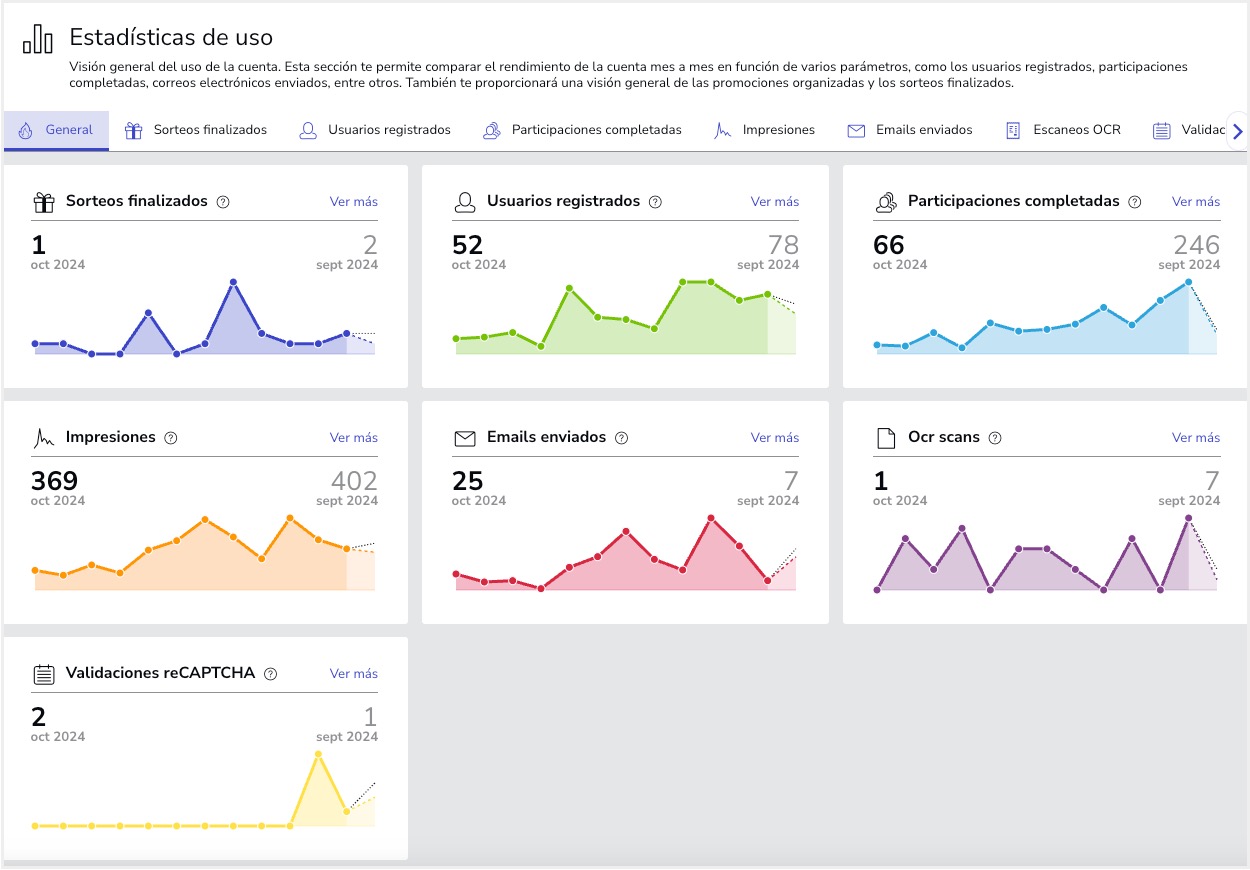Select the Emails enviados tab
Image resolution: width=1250 pixels, height=870 pixels.
(909, 130)
